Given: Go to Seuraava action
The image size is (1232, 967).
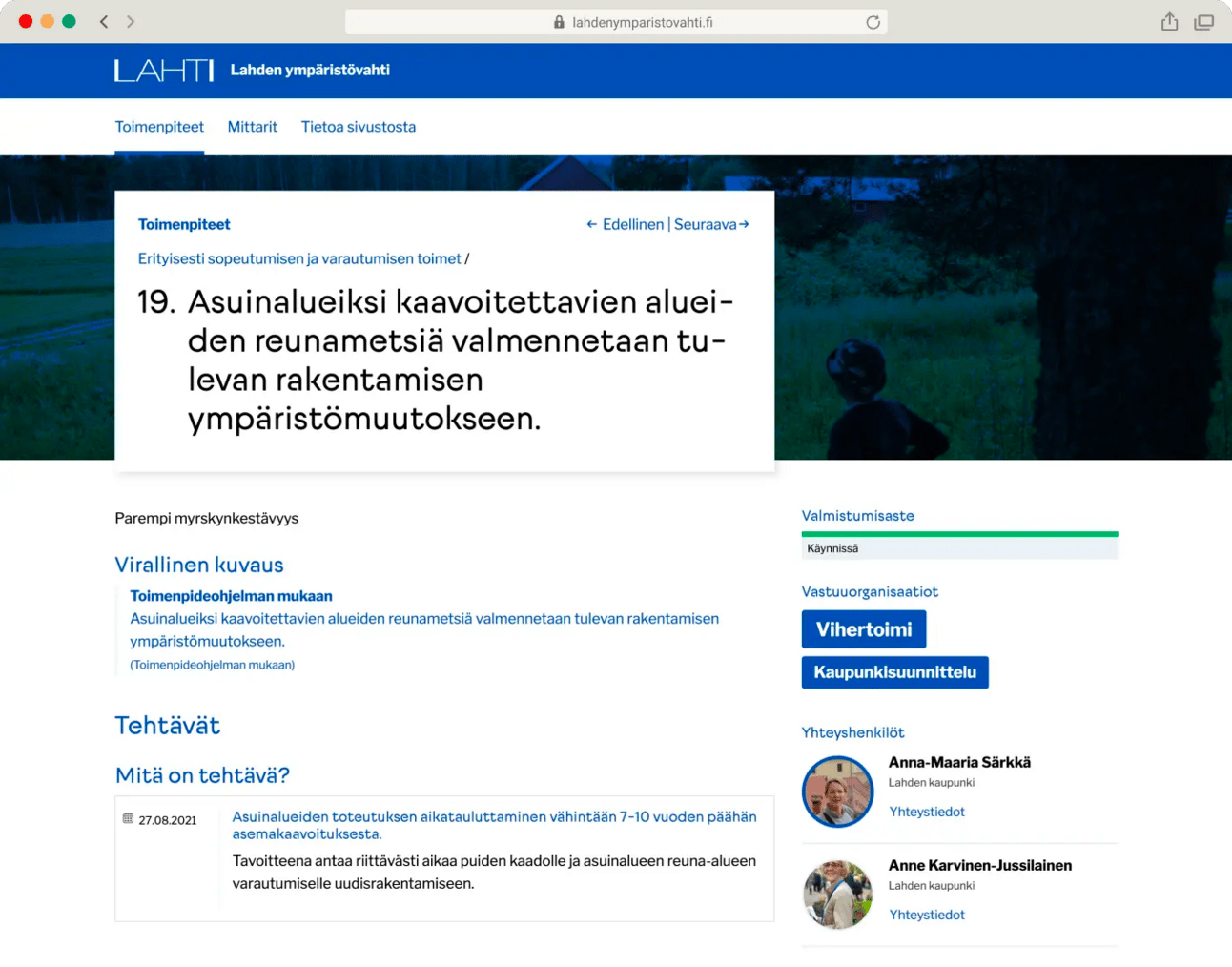Looking at the screenshot, I should [x=711, y=224].
